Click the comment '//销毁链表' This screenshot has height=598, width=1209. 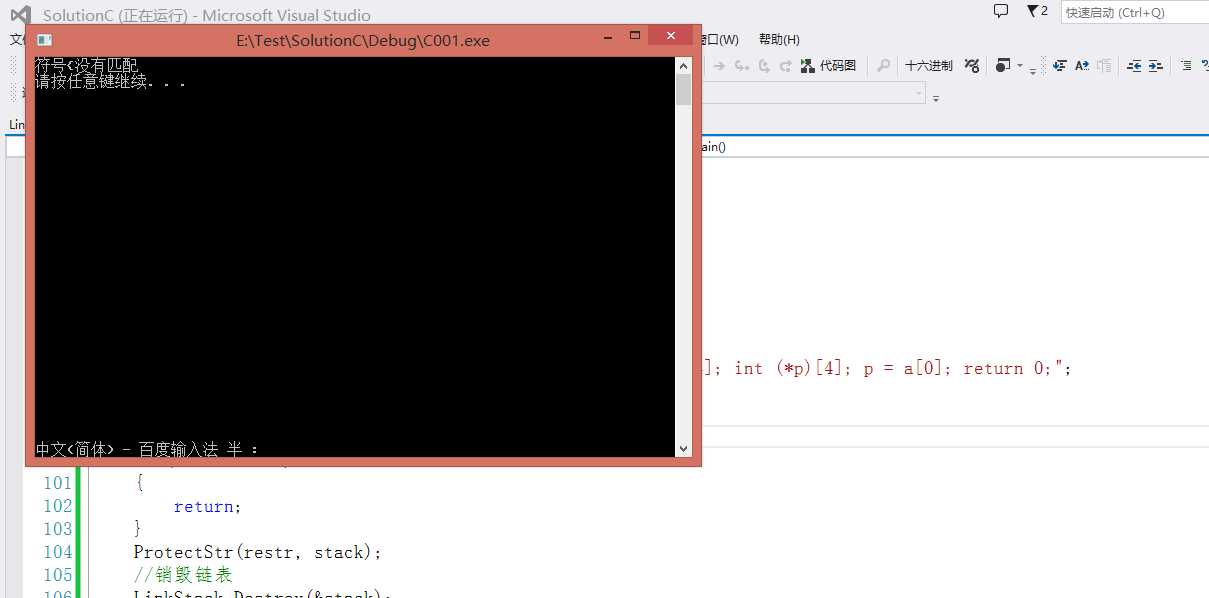tap(183, 575)
